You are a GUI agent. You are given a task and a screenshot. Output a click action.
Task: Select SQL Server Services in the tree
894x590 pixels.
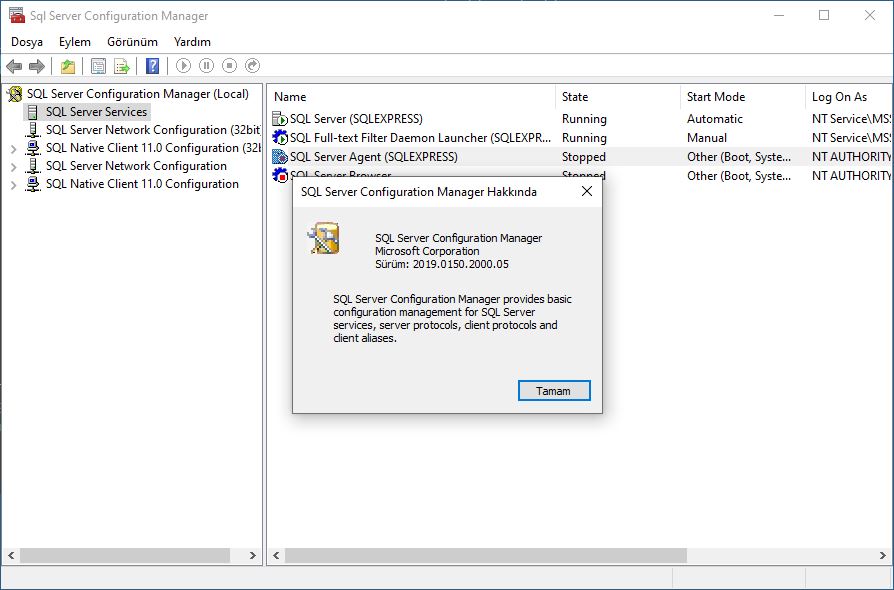pos(96,112)
